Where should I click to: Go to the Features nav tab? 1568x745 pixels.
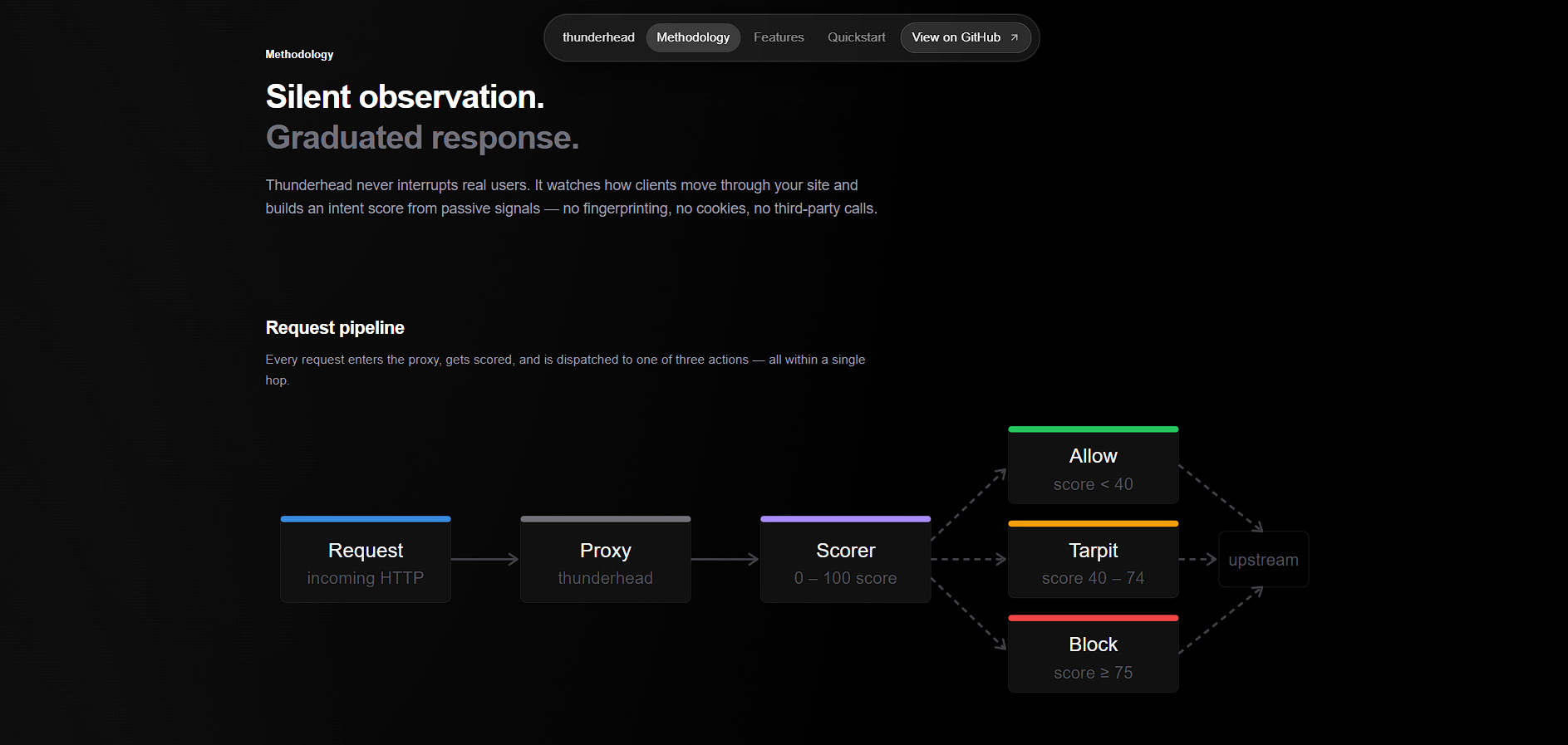pos(779,37)
